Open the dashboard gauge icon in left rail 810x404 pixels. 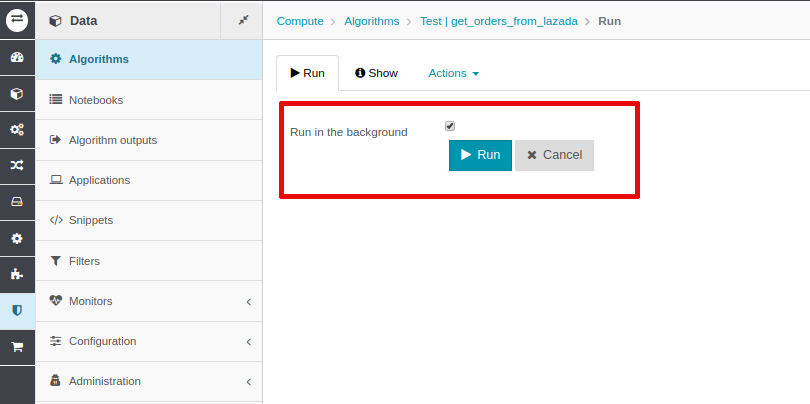[x=17, y=57]
